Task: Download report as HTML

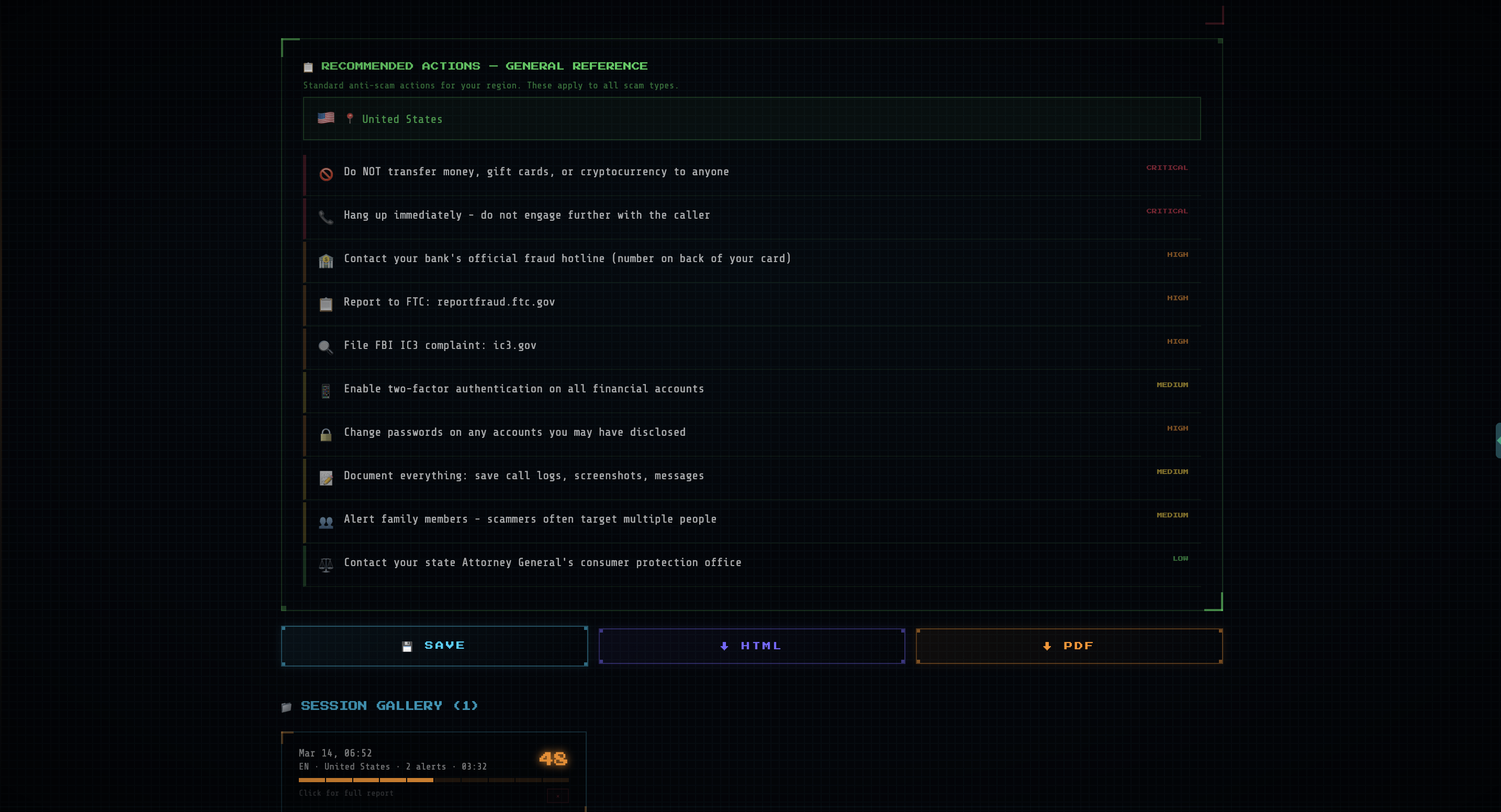Action: tap(751, 646)
